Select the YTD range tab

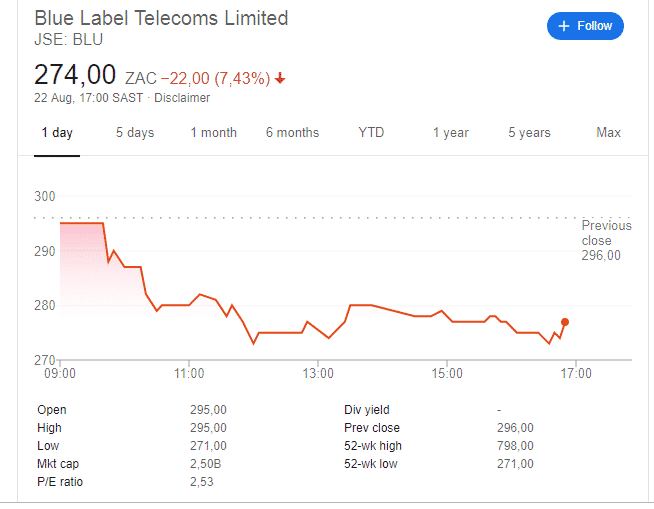tap(371, 132)
